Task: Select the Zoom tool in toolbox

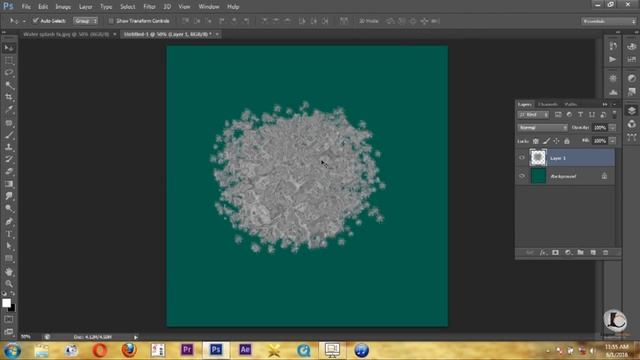Action: (x=9, y=284)
